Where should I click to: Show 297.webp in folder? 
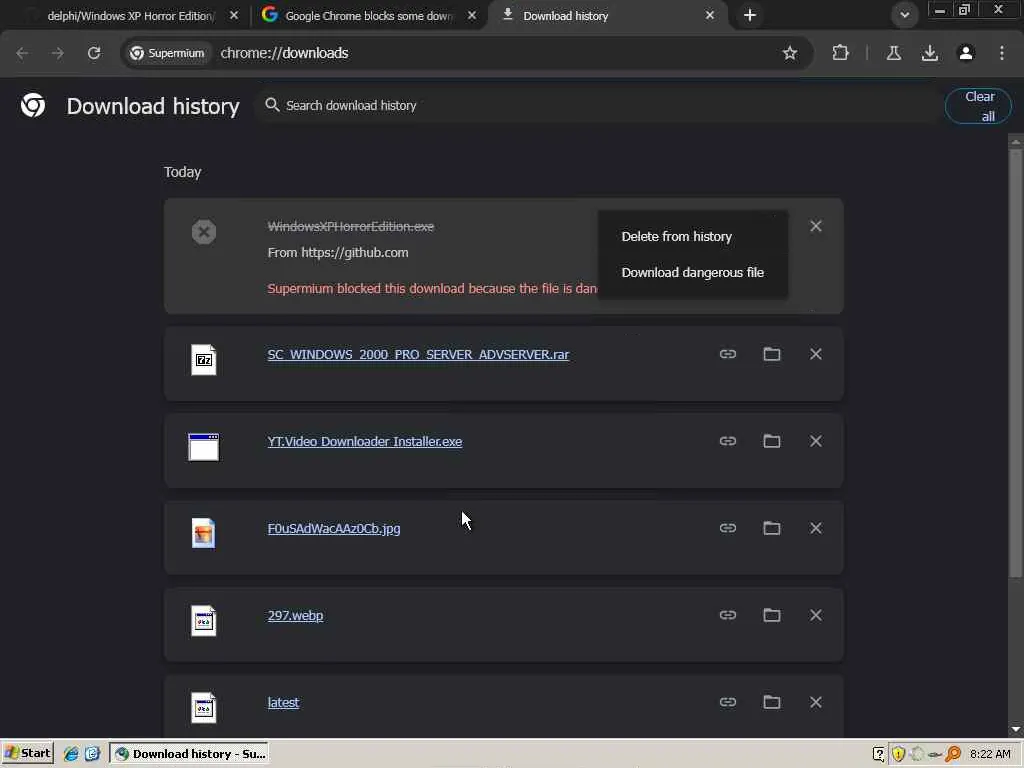click(772, 615)
